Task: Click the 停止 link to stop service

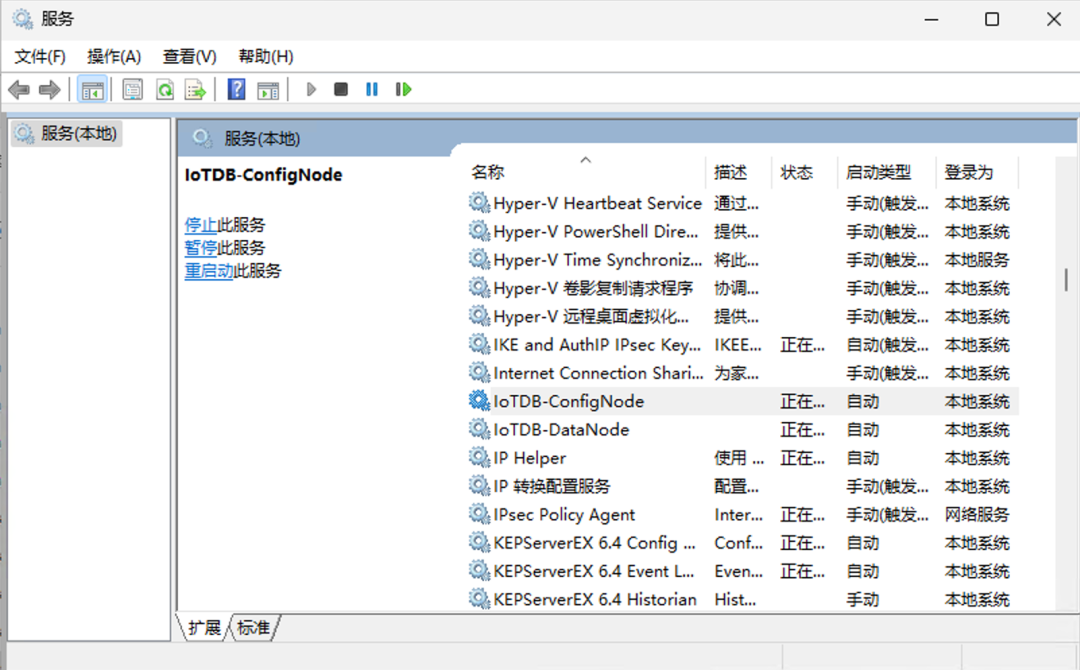Action: click(x=200, y=224)
